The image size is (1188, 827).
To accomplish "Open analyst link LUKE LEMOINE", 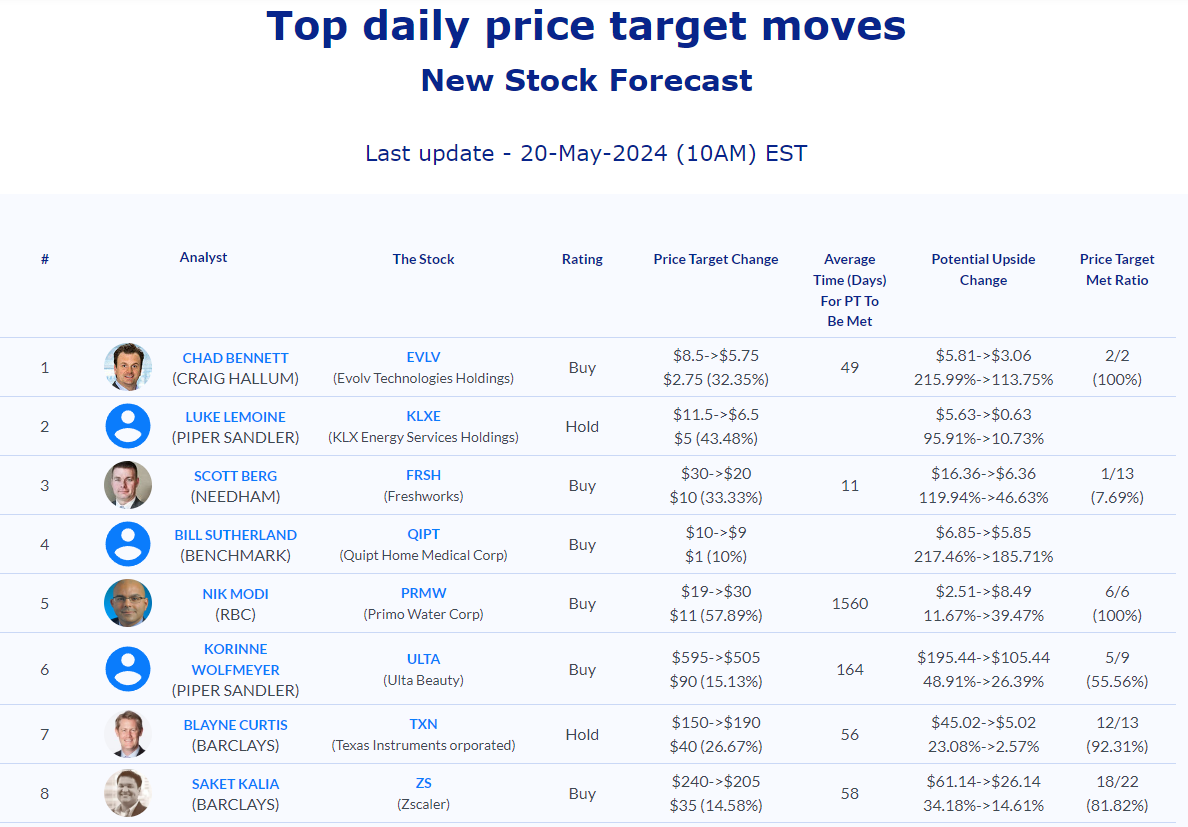I will 236,417.
